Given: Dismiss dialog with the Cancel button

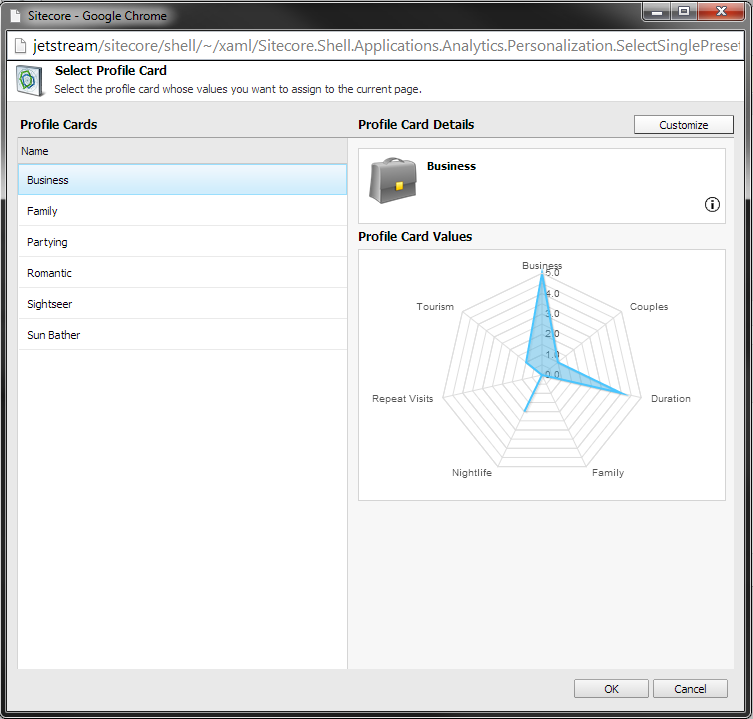Looking at the screenshot, I should click(x=690, y=689).
